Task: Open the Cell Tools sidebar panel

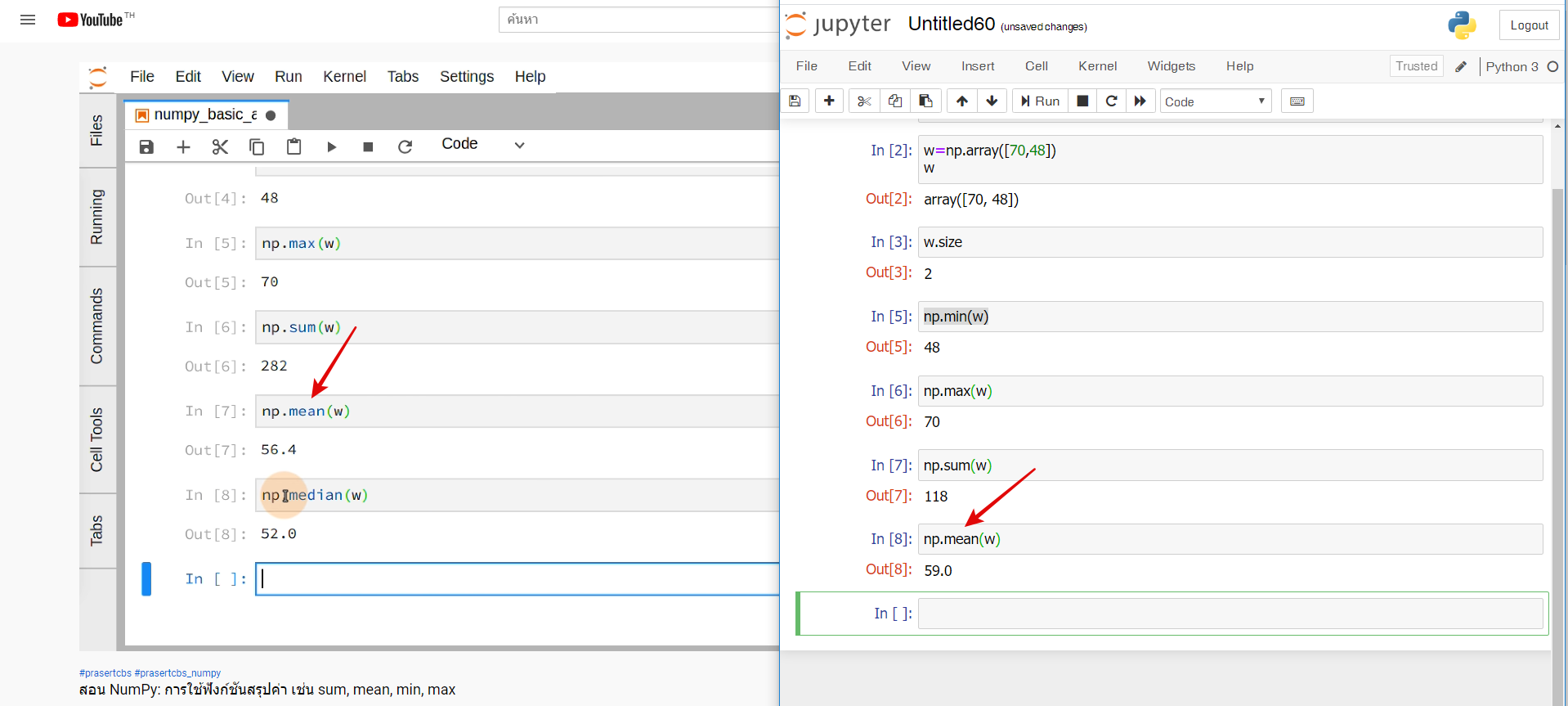Action: [97, 439]
